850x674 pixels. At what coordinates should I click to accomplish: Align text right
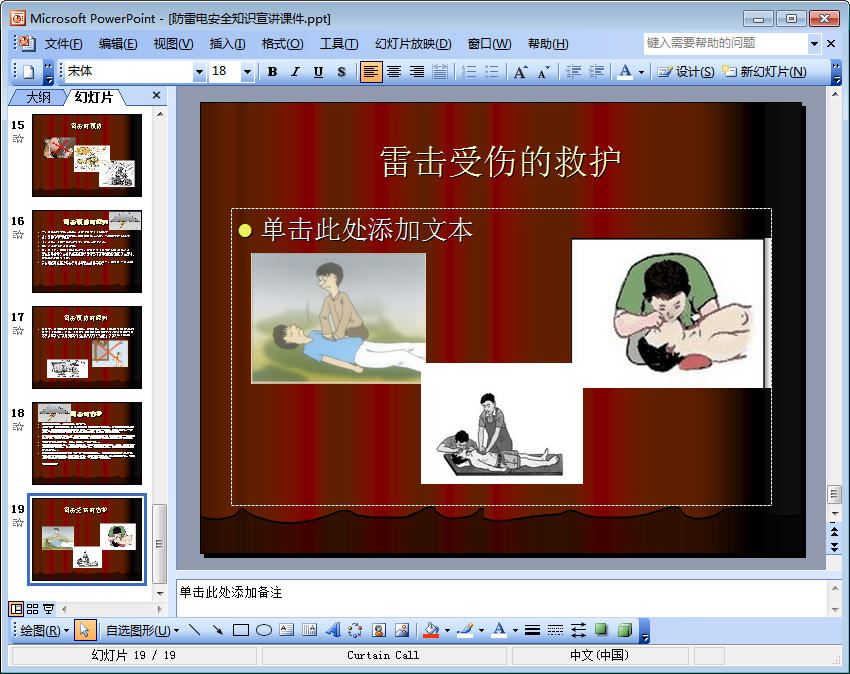(x=417, y=72)
